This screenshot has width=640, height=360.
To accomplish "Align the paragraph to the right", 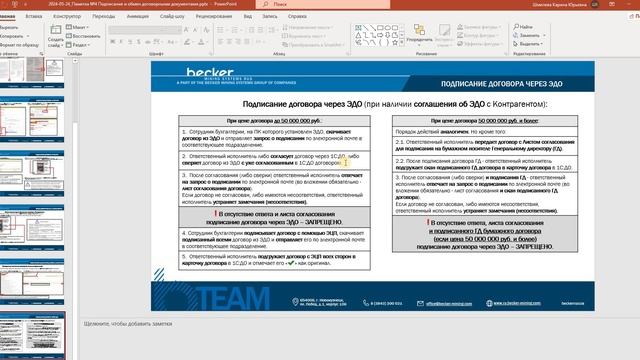I will 238,42.
